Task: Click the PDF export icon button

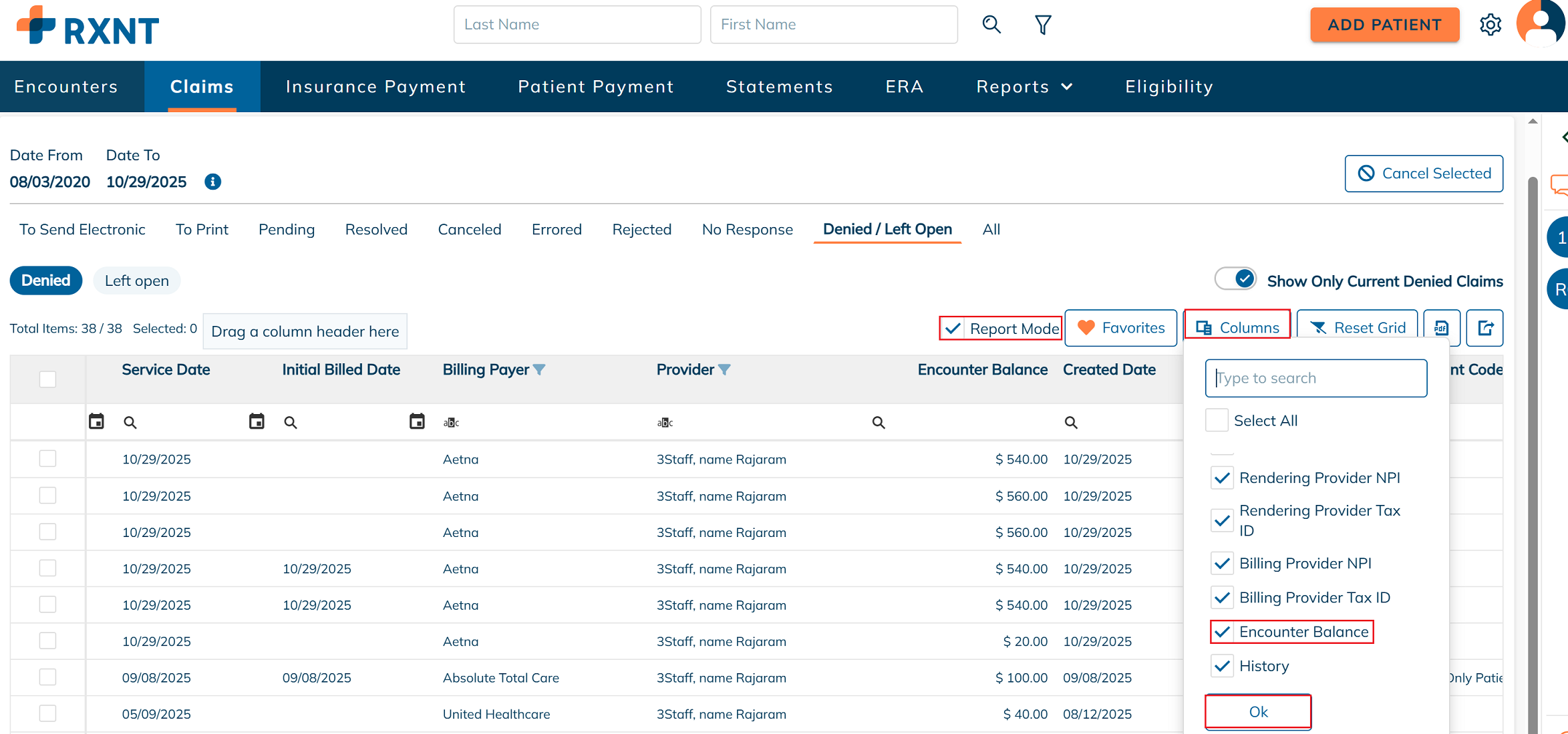Action: coord(1441,328)
